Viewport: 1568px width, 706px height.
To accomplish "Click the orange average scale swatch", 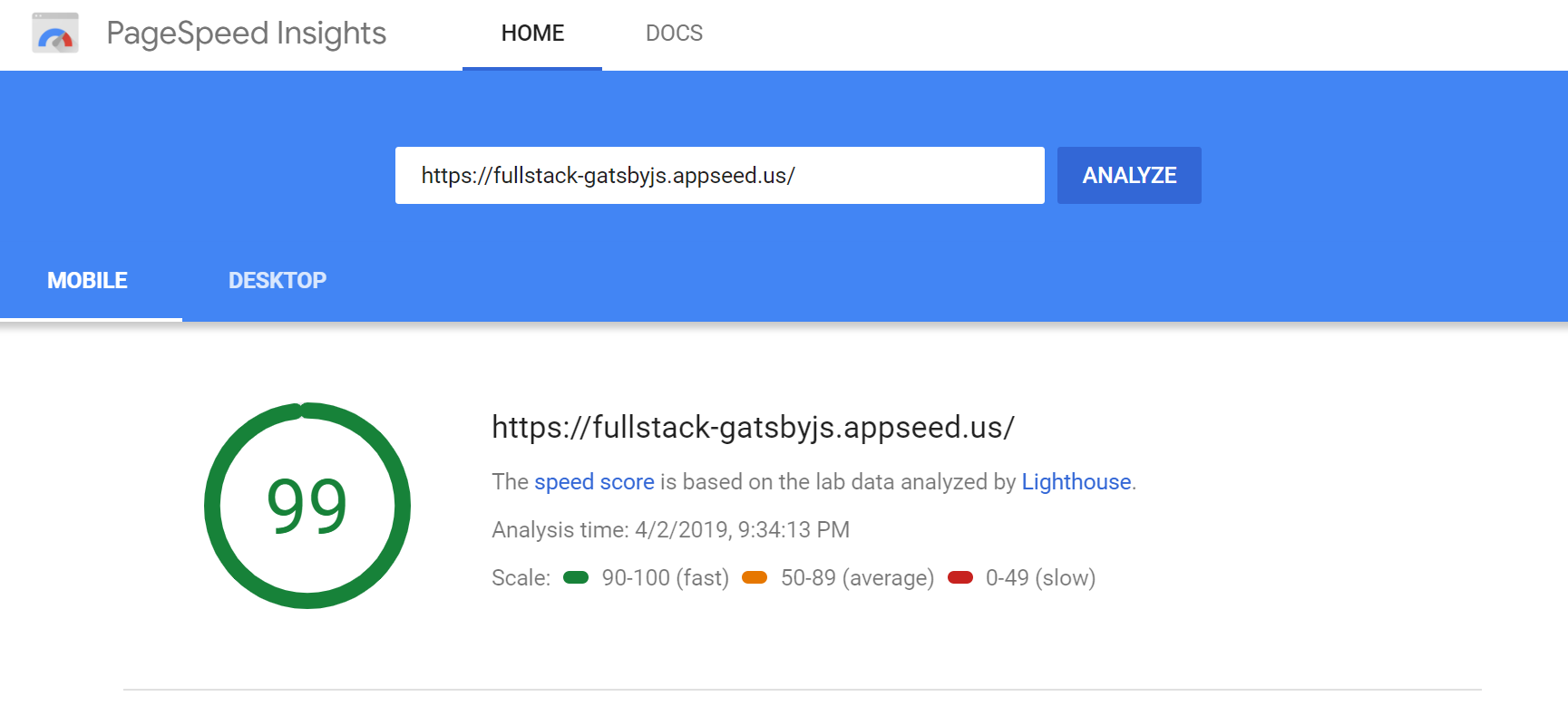I will 755,577.
